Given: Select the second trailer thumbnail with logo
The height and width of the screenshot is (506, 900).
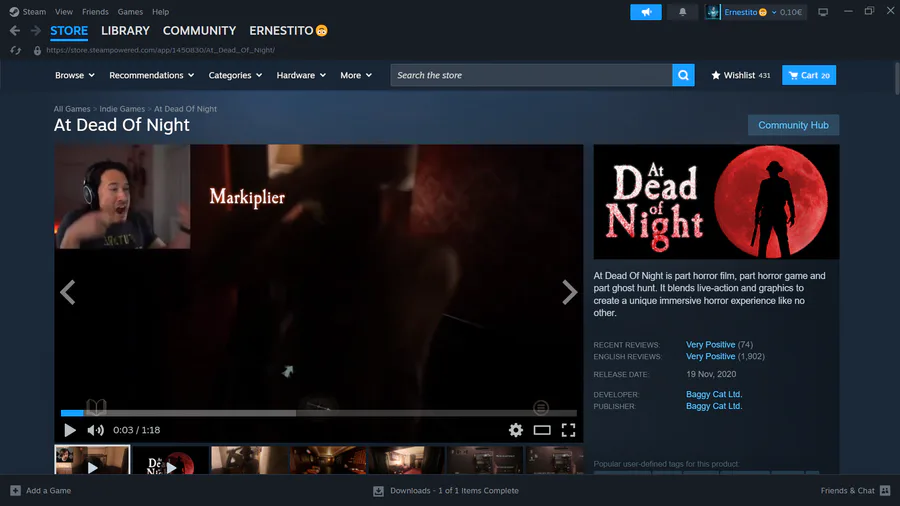Looking at the screenshot, I should coord(171,461).
